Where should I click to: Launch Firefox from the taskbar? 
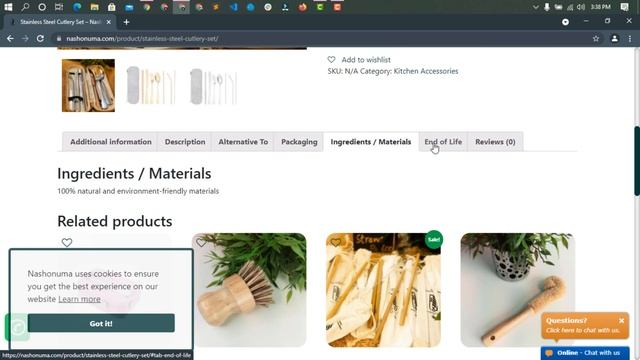tap(302, 7)
